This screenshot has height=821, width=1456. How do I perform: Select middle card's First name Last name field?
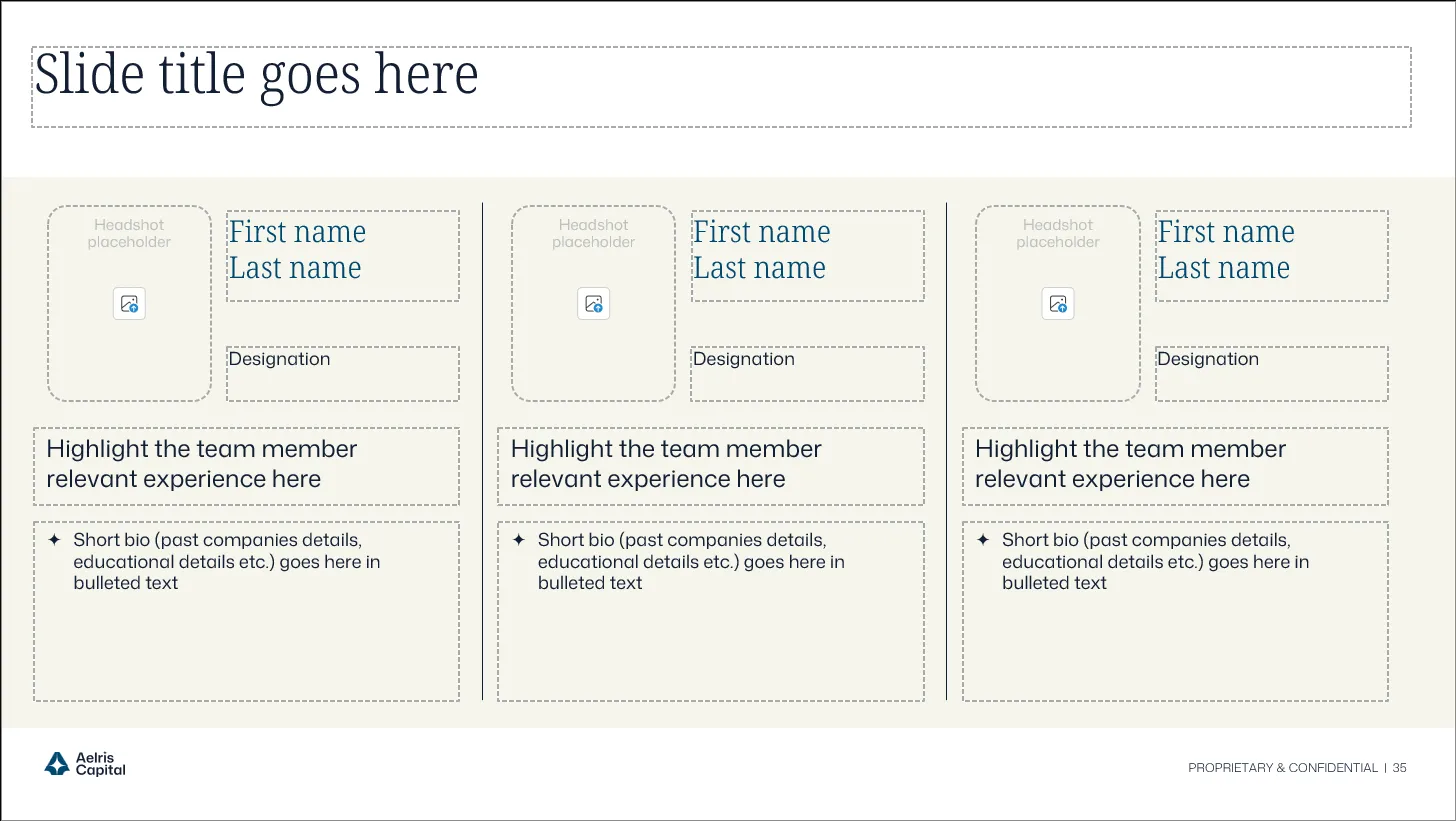coord(807,256)
